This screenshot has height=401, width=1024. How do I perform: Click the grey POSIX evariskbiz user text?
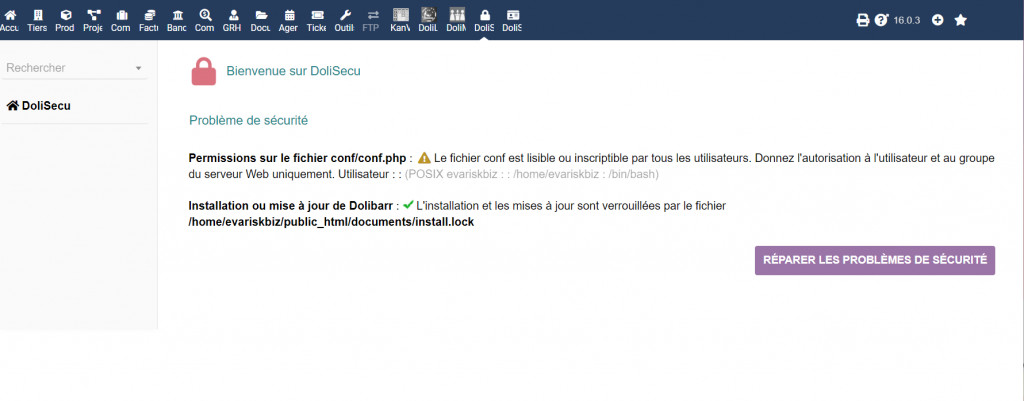pyautogui.click(x=532, y=174)
